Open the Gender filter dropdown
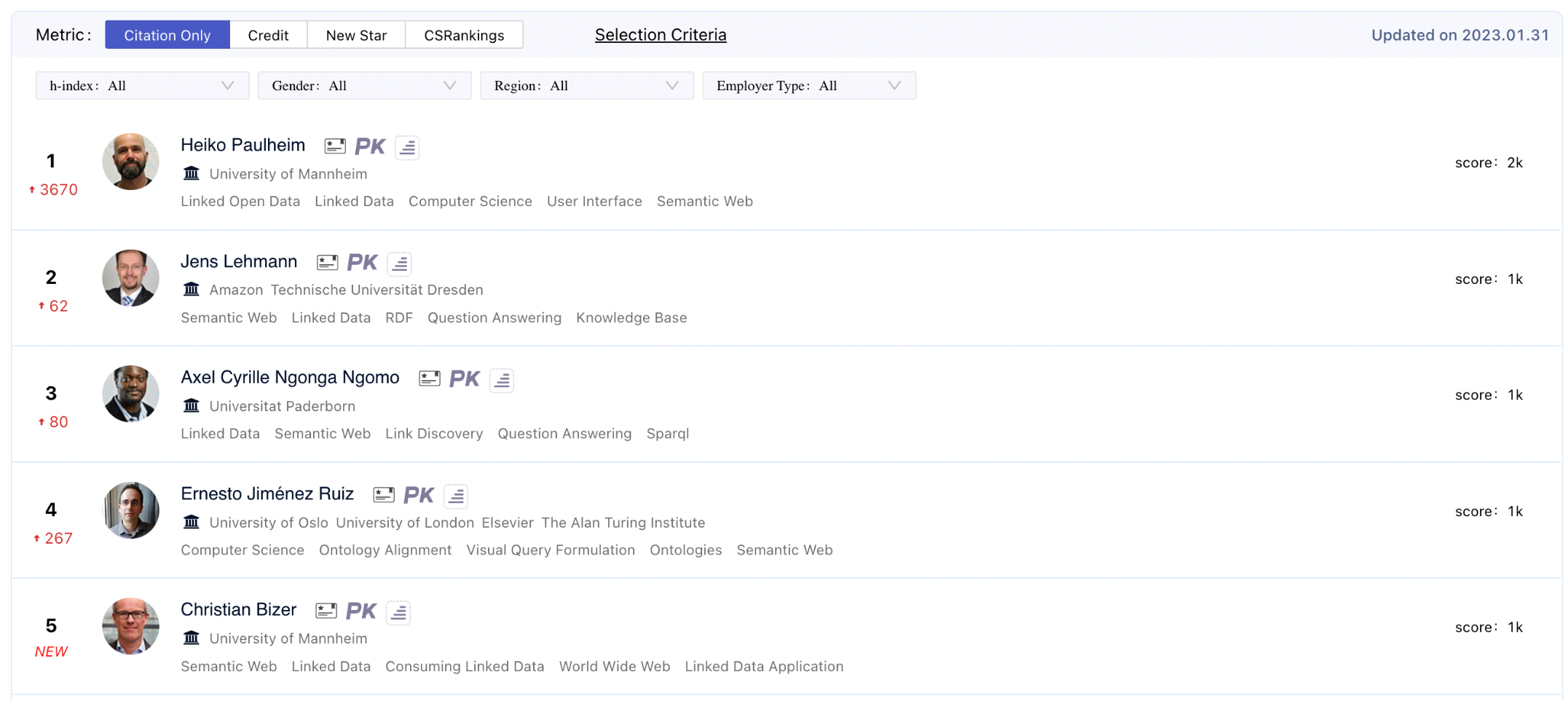The height and width of the screenshot is (701, 1568). click(364, 86)
